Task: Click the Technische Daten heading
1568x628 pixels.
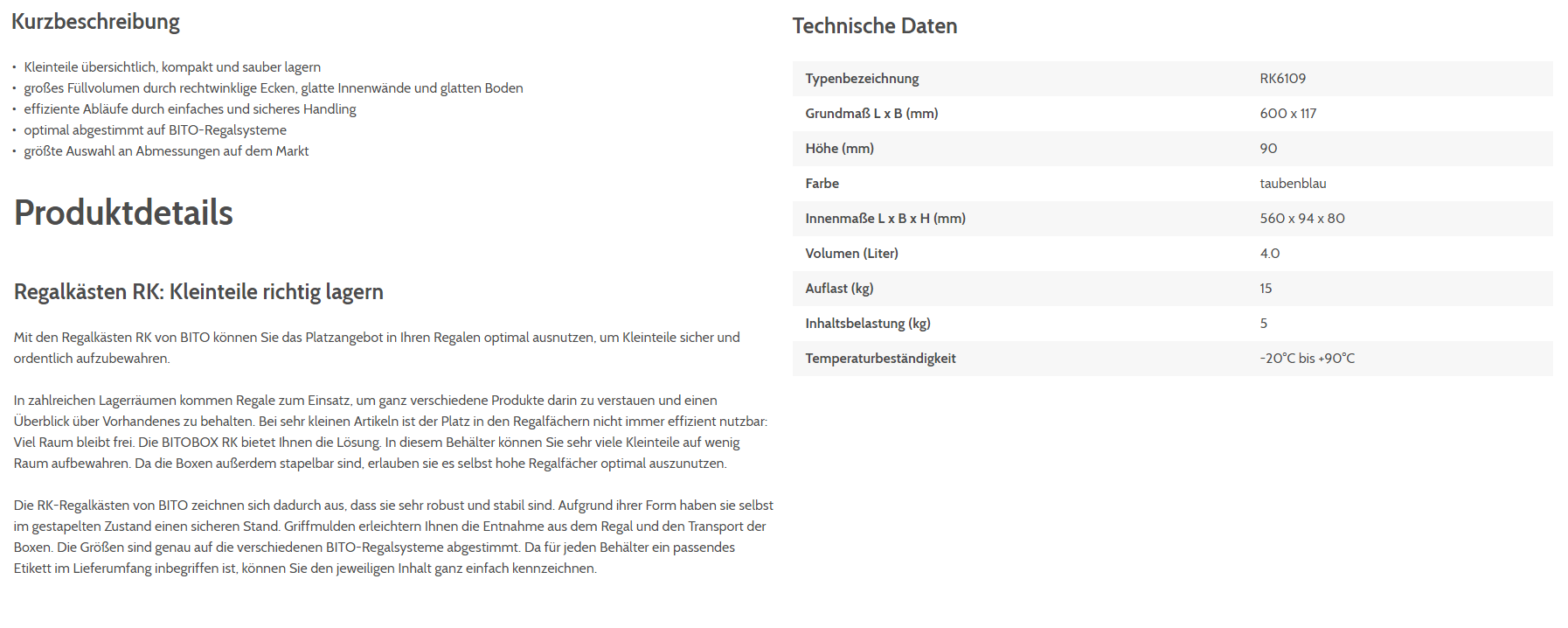Action: point(874,26)
